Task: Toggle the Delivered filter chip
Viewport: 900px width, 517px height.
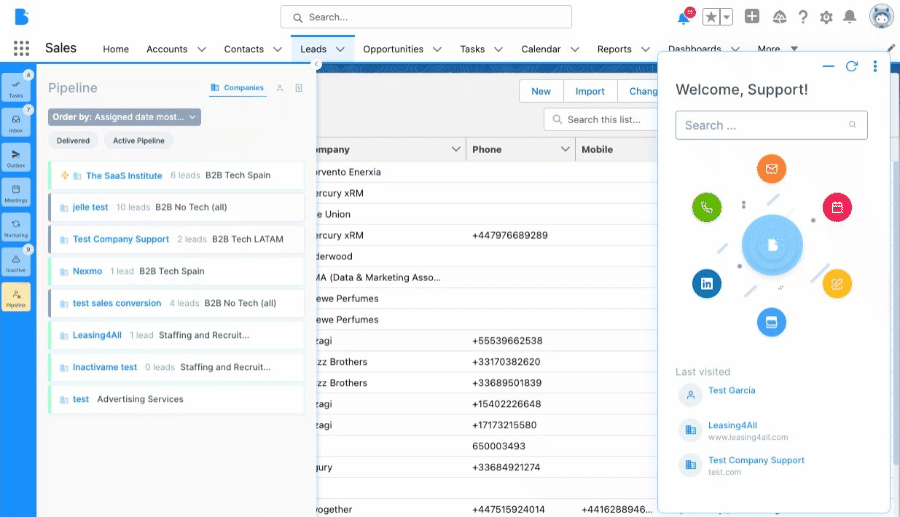Action: click(x=73, y=141)
